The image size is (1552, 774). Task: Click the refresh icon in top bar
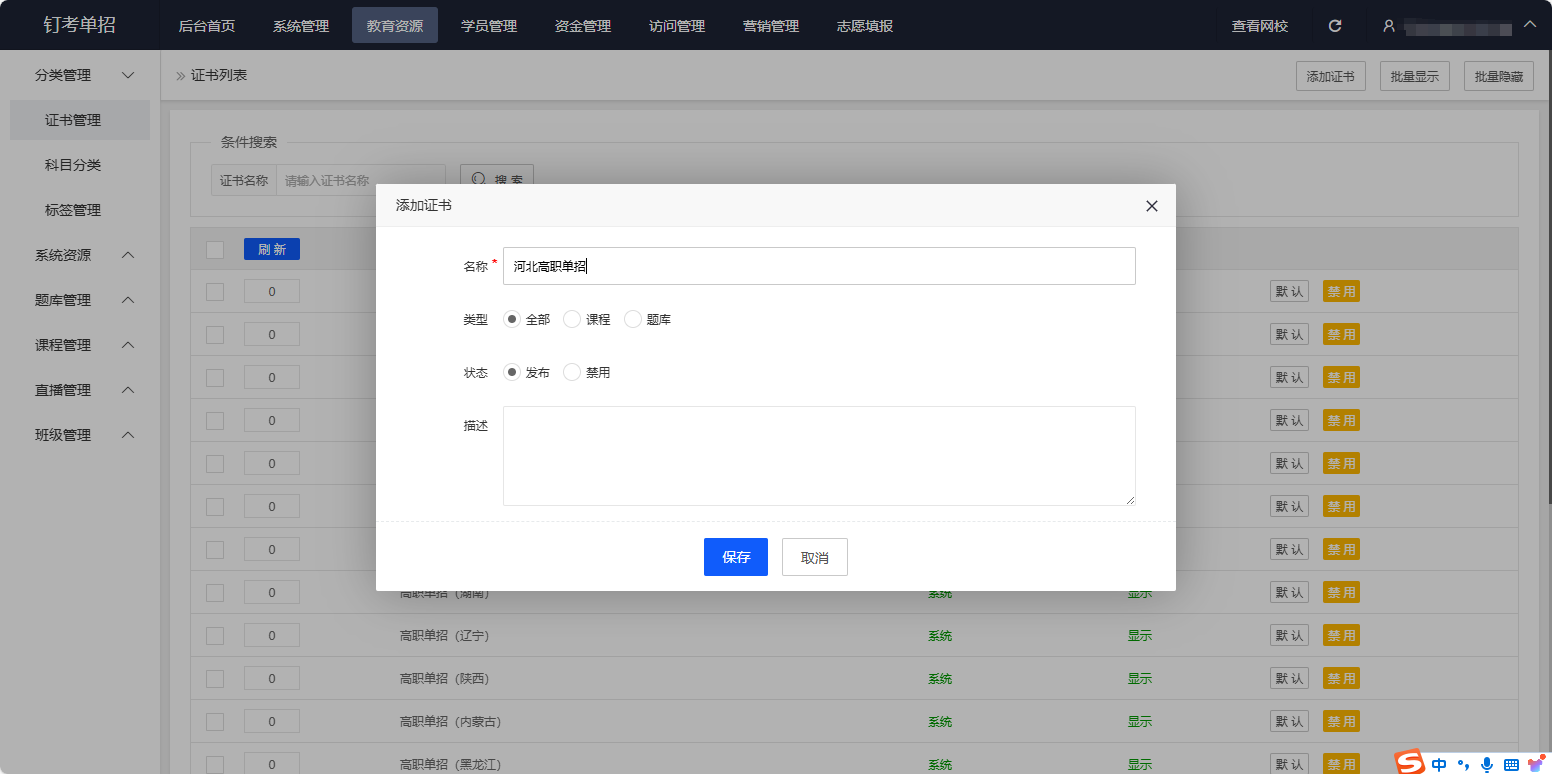[1335, 26]
